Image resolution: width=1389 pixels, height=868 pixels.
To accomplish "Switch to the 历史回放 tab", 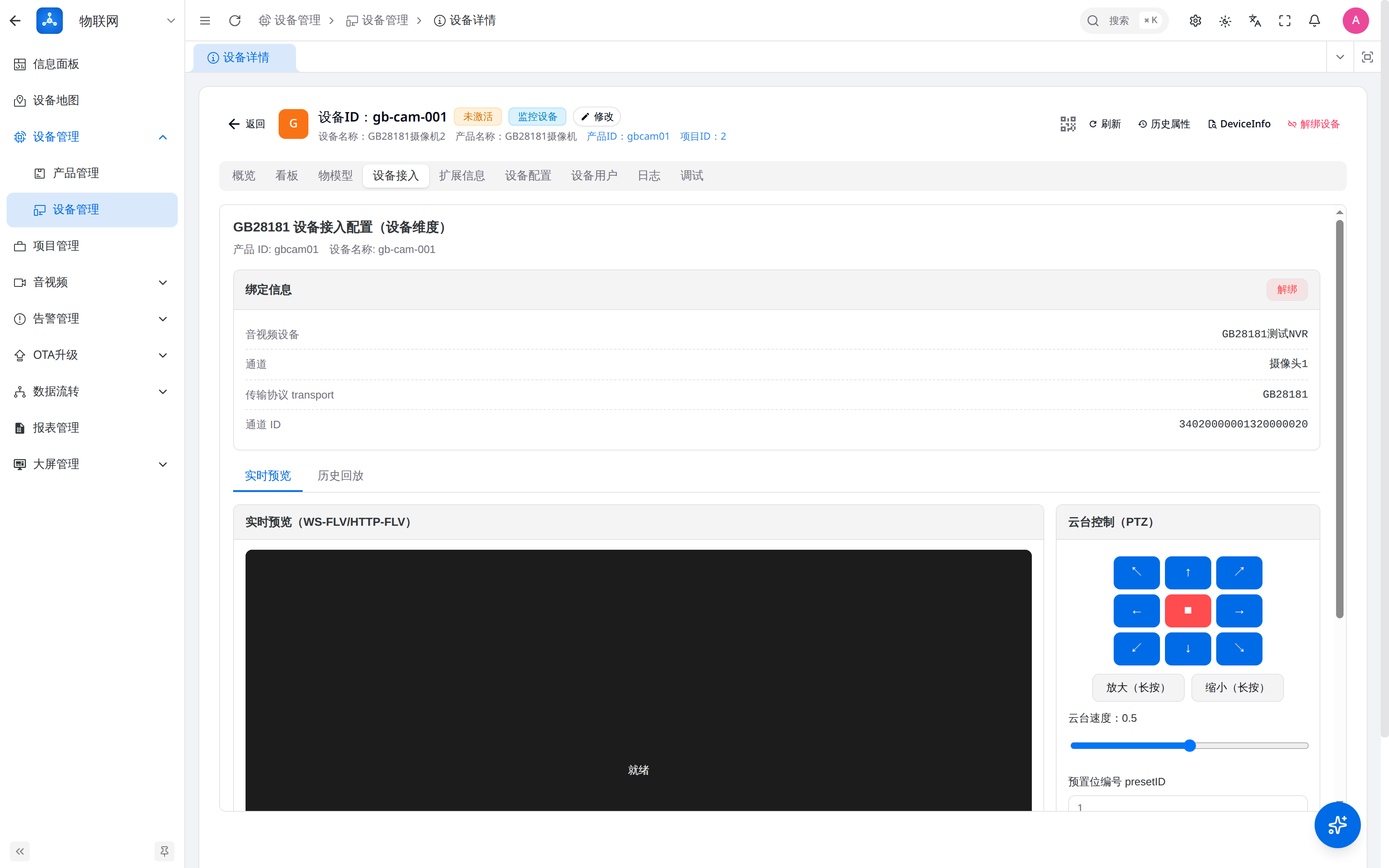I will click(x=340, y=476).
